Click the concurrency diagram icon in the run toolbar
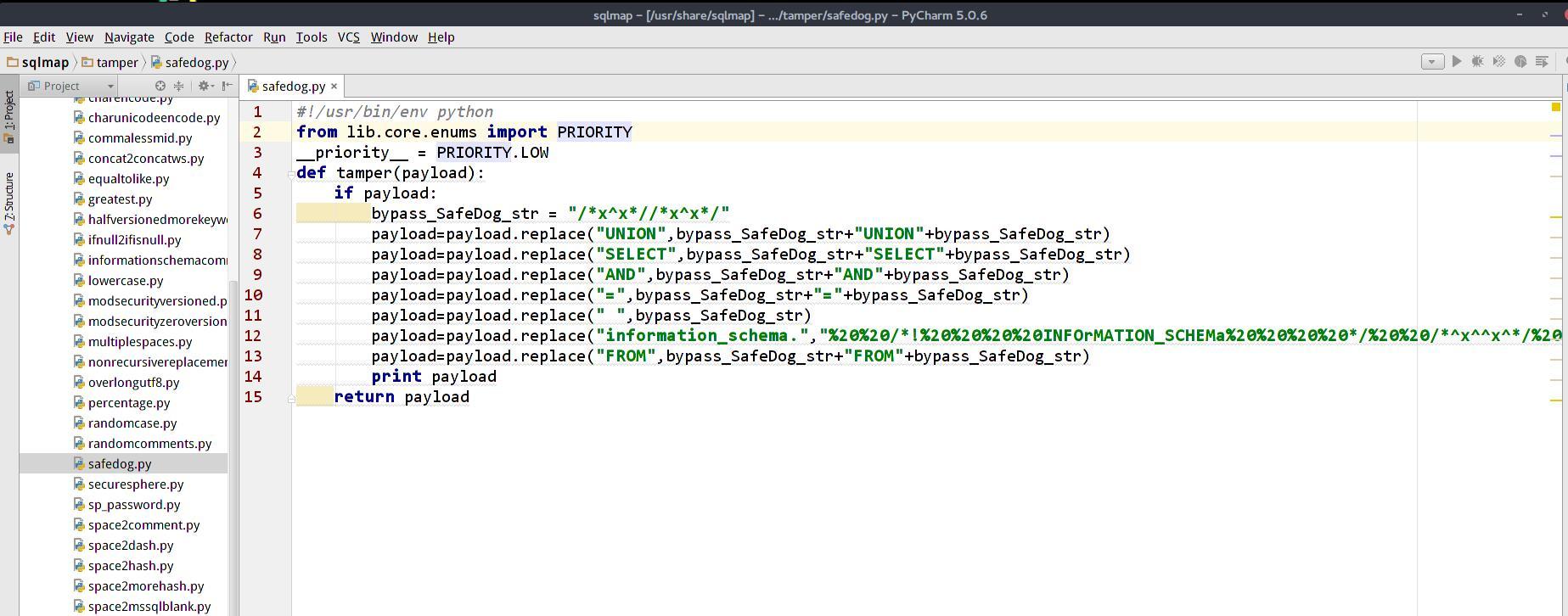Viewport: 1568px width, 616px height. [x=1542, y=61]
